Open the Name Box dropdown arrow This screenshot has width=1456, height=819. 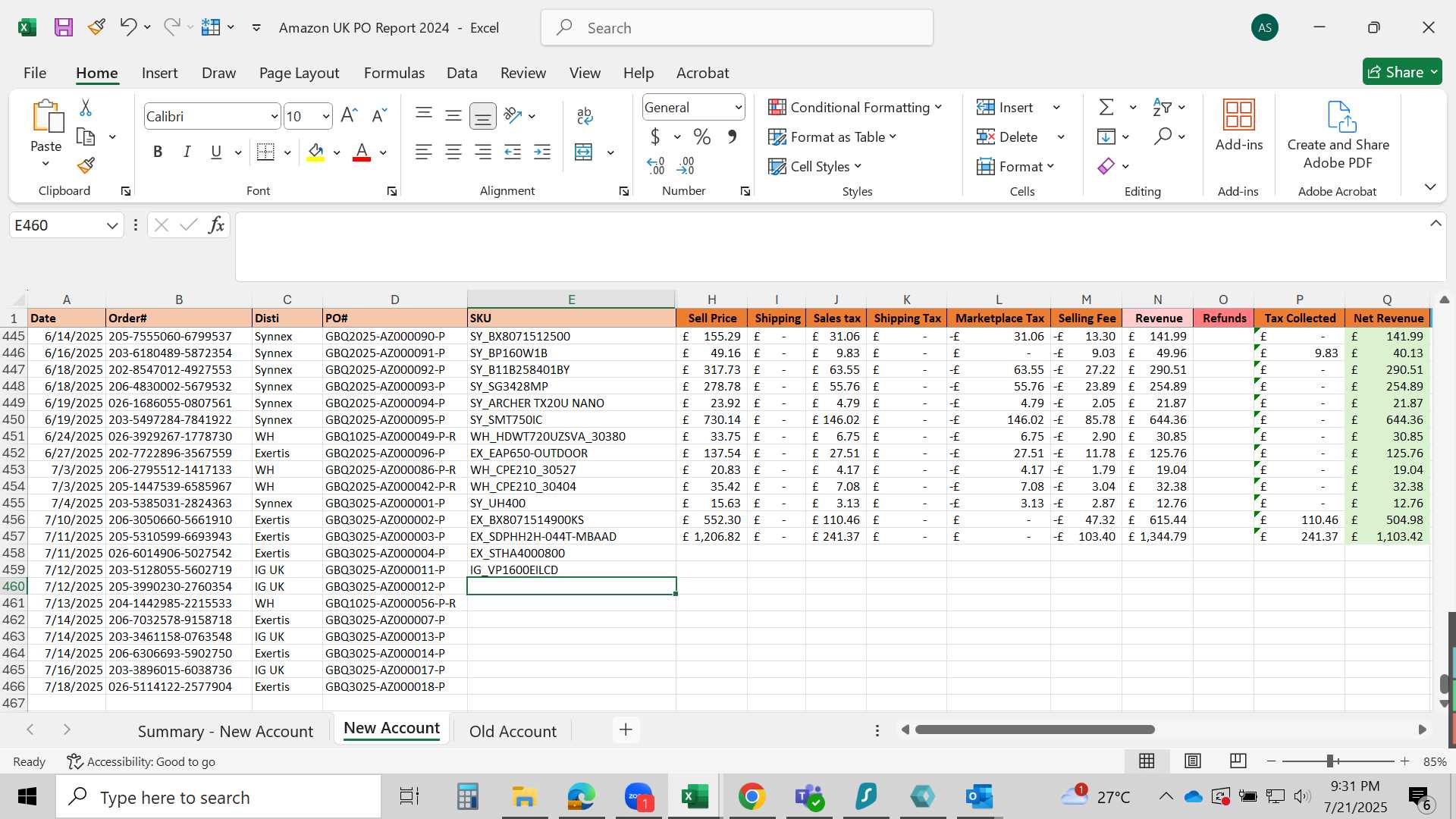coord(111,225)
